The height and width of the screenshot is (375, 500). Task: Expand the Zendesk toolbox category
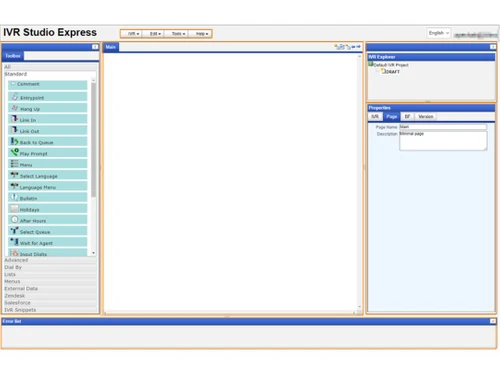pyautogui.click(x=50, y=296)
